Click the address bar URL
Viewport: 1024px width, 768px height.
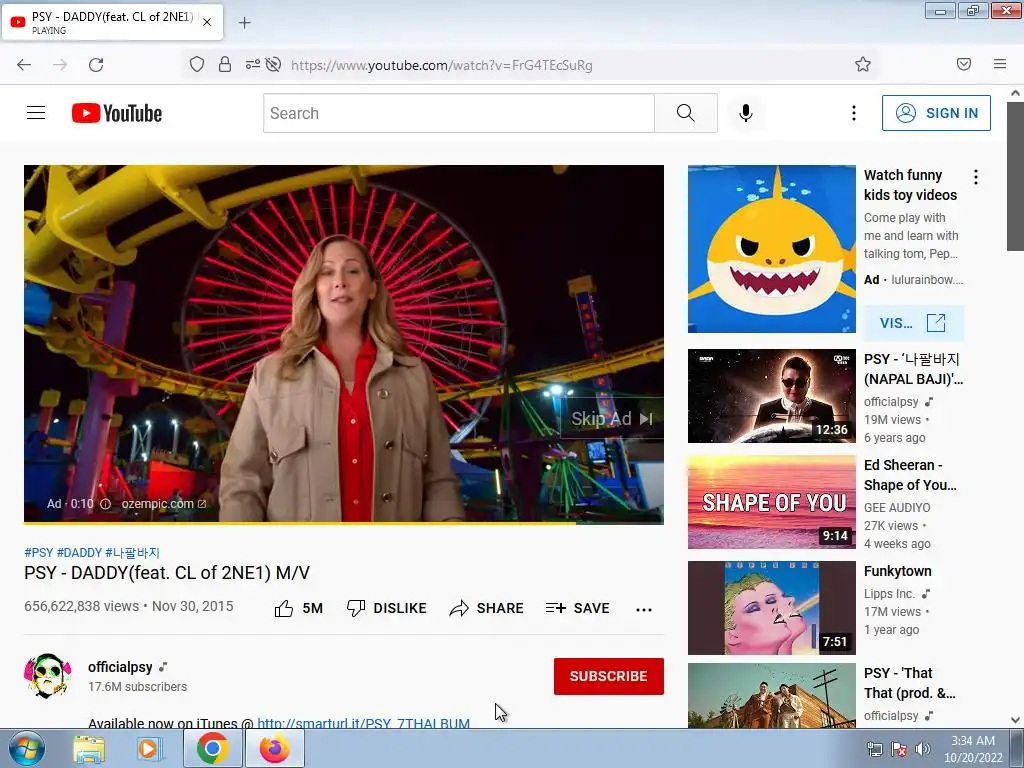click(441, 65)
